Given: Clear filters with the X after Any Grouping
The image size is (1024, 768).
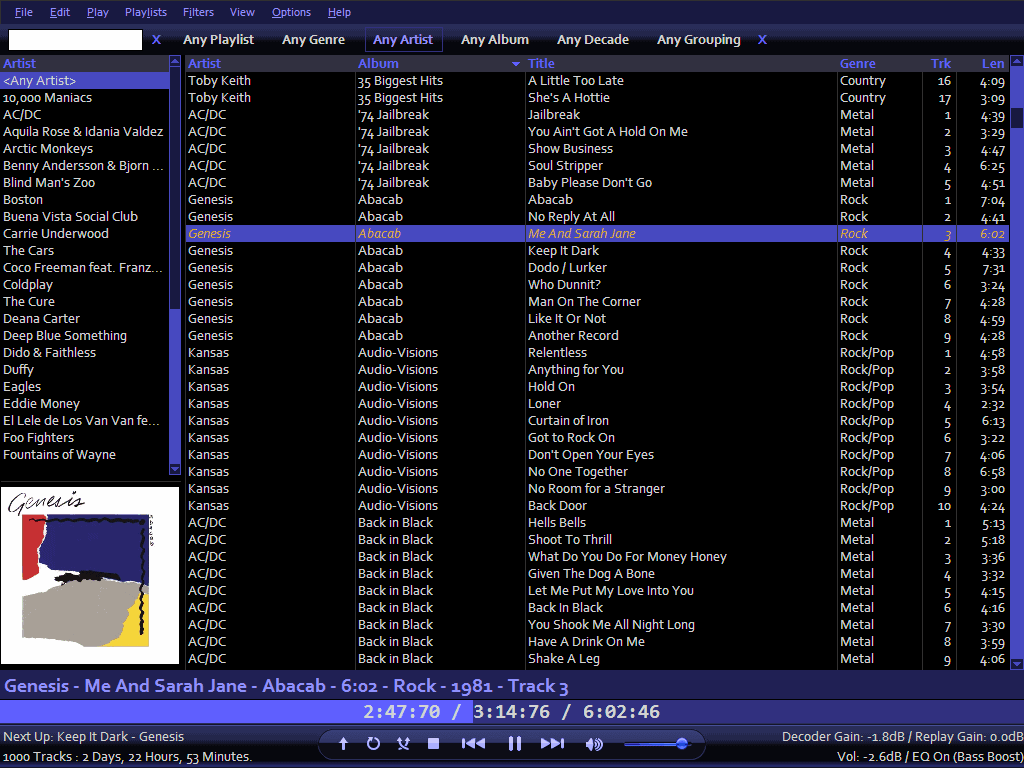Looking at the screenshot, I should 762,40.
